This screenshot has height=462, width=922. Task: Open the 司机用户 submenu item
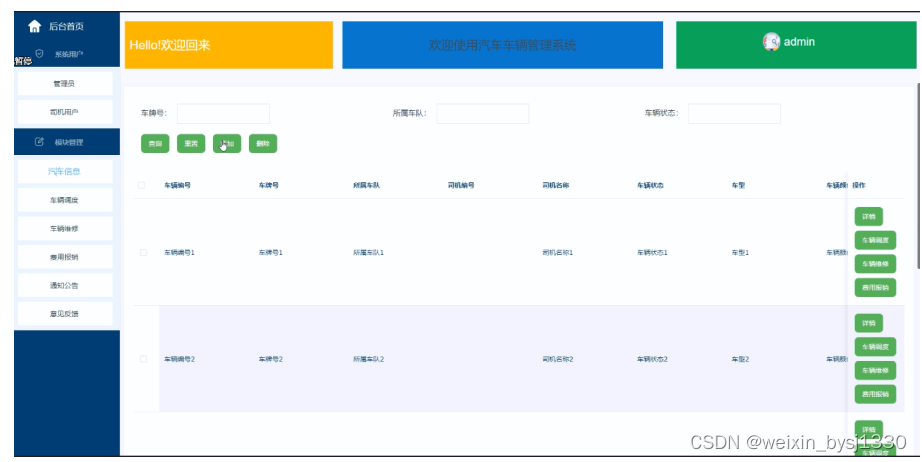tap(65, 112)
